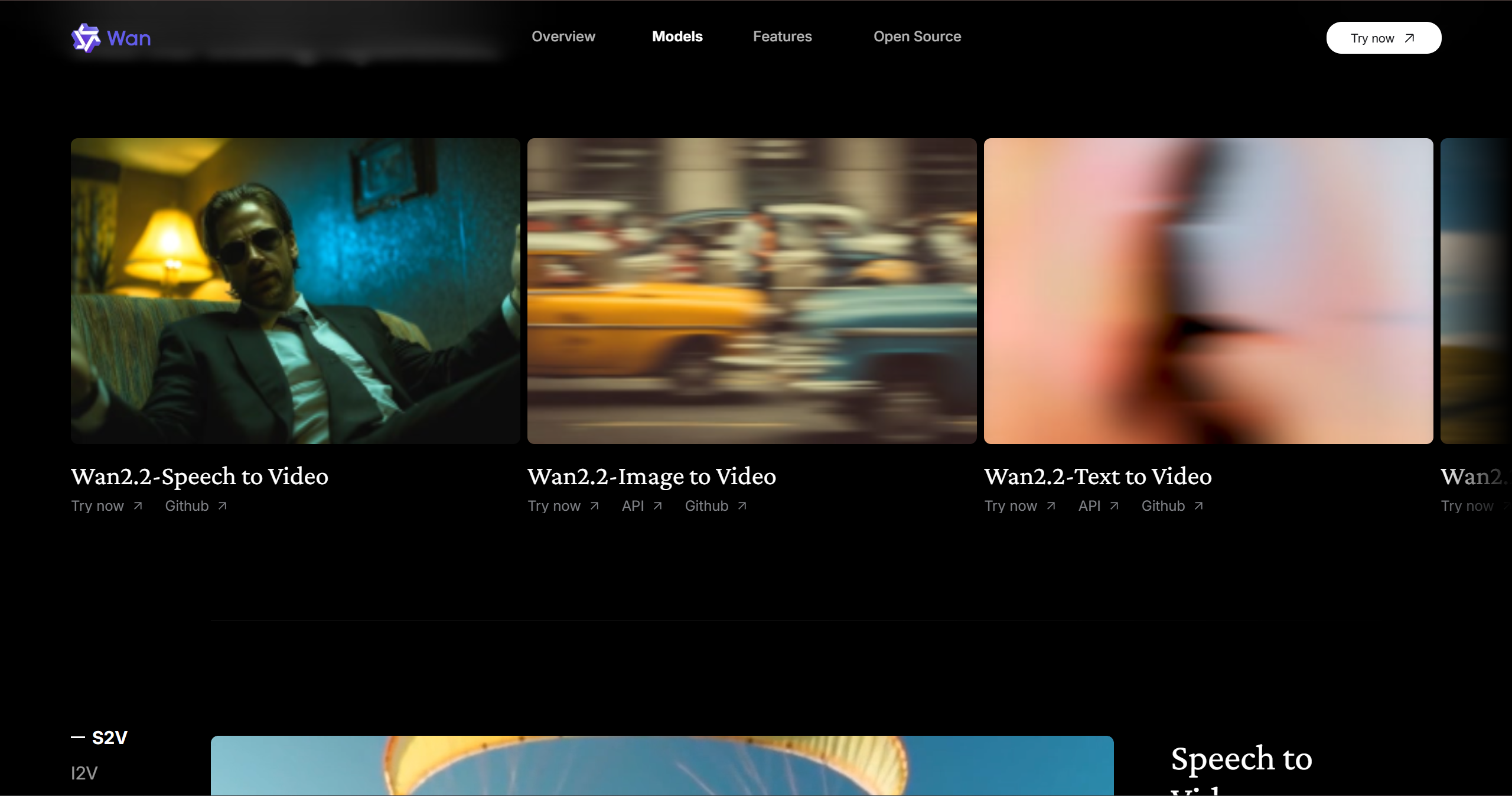
Task: Click API under Image to Video
Action: point(633,506)
